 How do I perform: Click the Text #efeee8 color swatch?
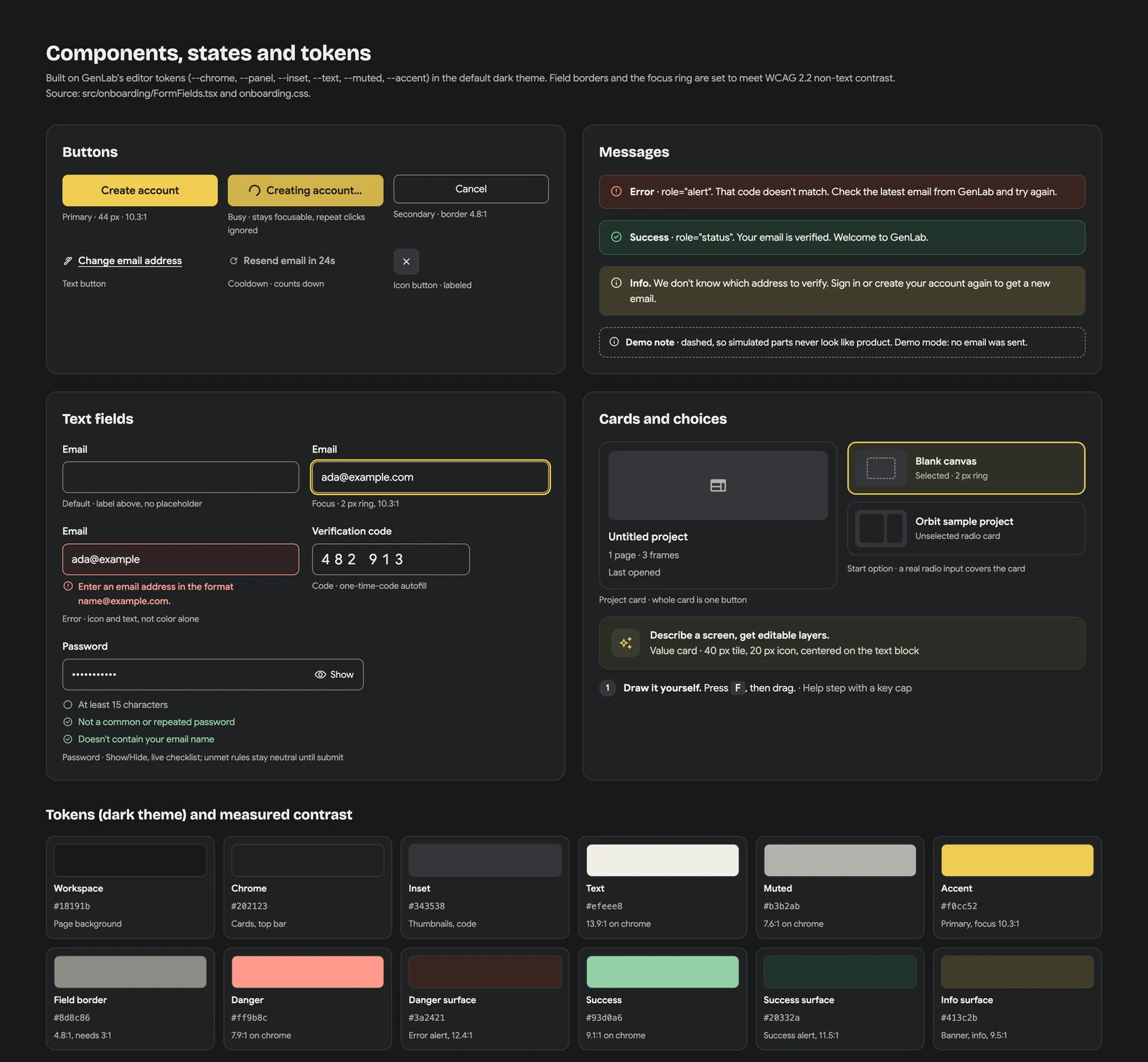click(662, 860)
